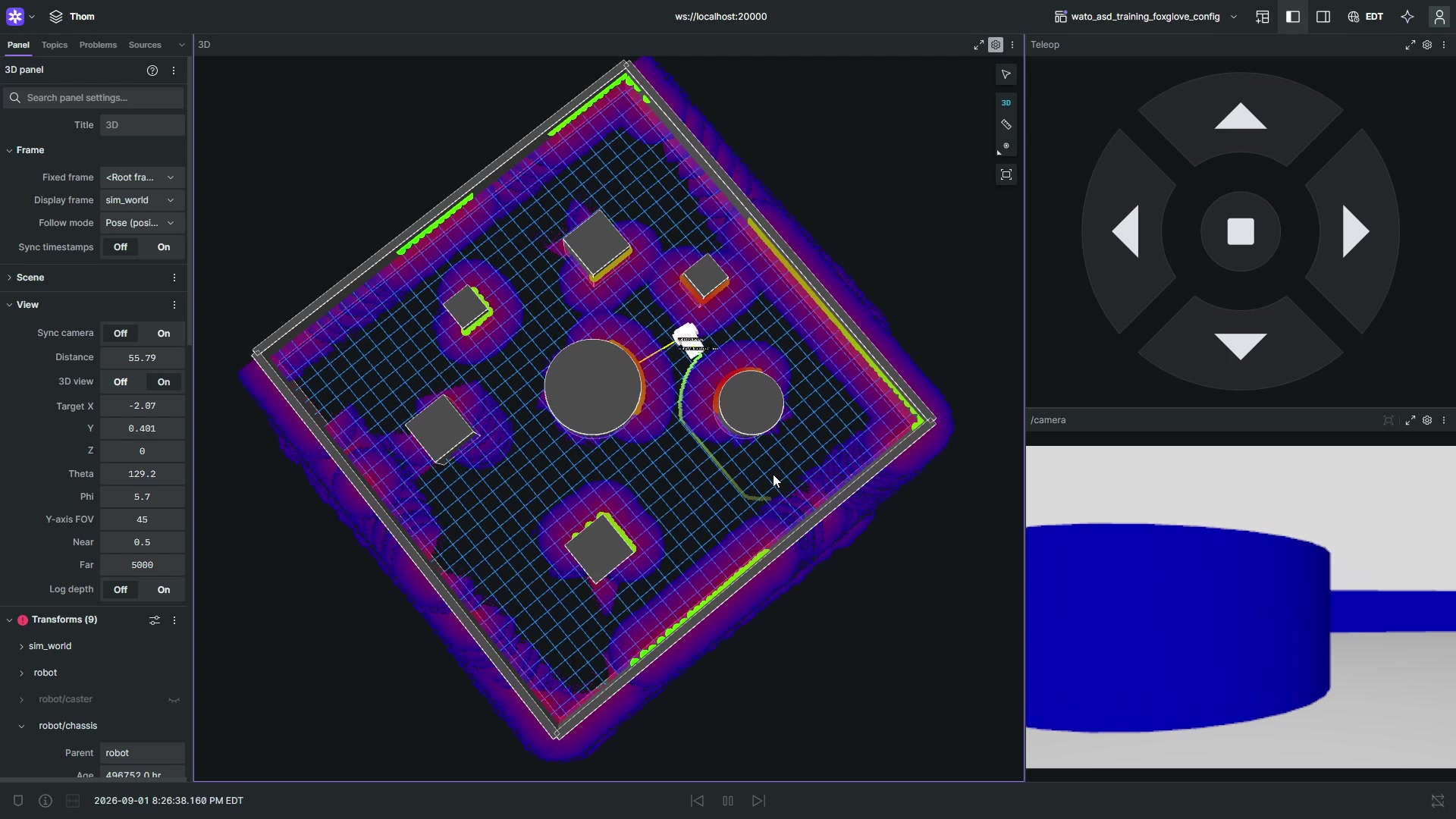The height and width of the screenshot is (819, 1456).
Task: Turn Sync timestamps On
Action: (164, 247)
